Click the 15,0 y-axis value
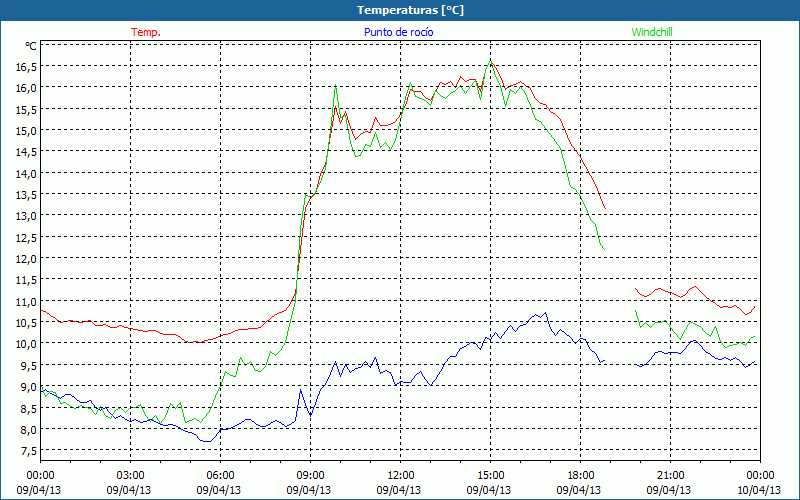The image size is (800, 500). [x=28, y=131]
